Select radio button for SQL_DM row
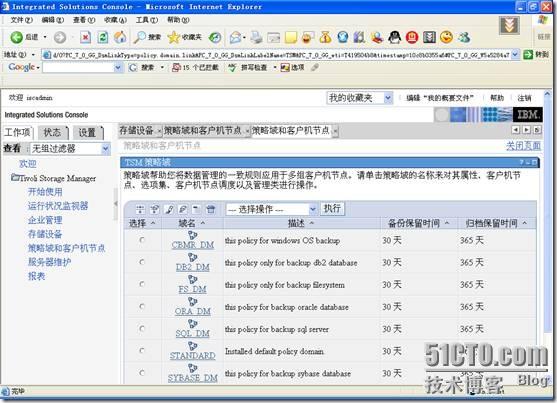 (x=142, y=328)
